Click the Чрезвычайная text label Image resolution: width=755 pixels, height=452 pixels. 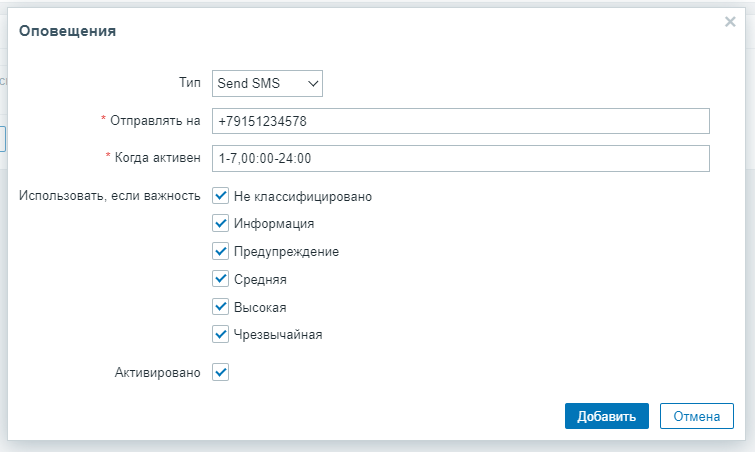[278, 335]
